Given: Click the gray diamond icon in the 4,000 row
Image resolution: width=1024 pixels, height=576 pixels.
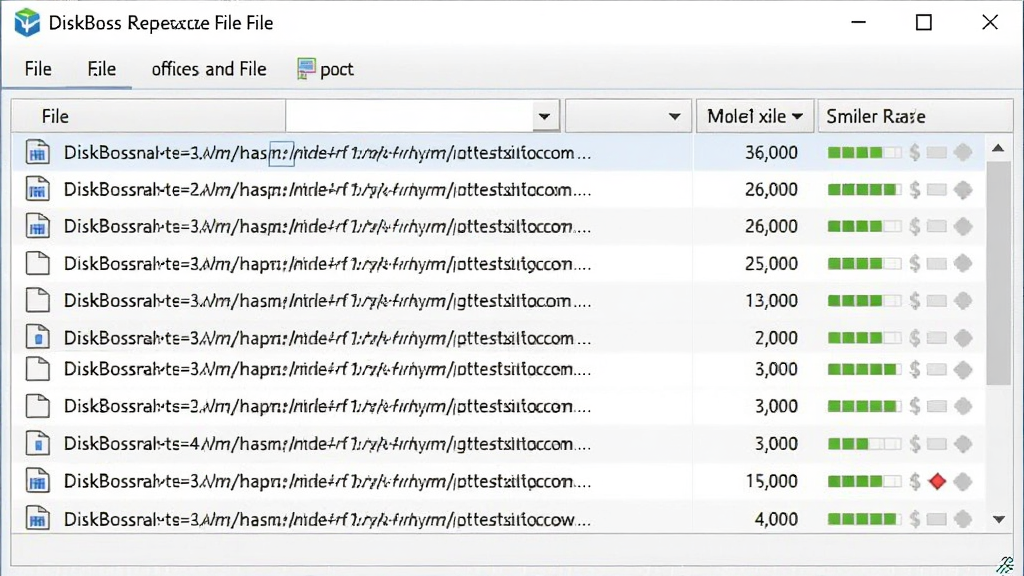Looking at the screenshot, I should [963, 519].
